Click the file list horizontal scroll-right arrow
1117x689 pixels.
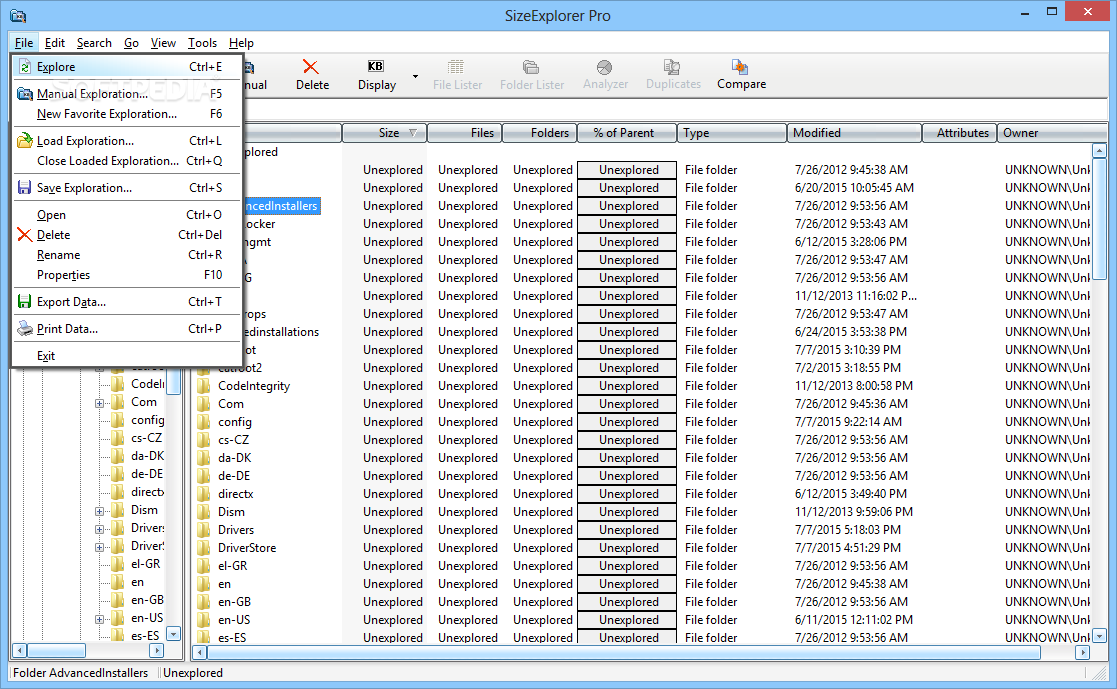coord(1083,652)
